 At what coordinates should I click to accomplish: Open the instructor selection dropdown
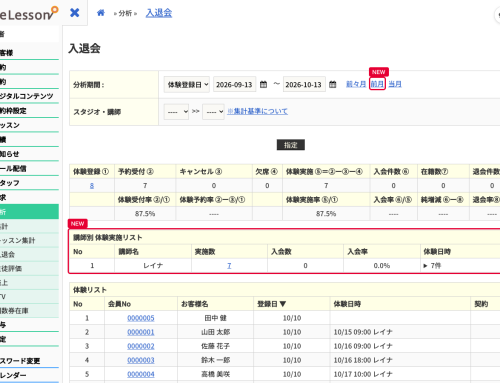click(213, 112)
